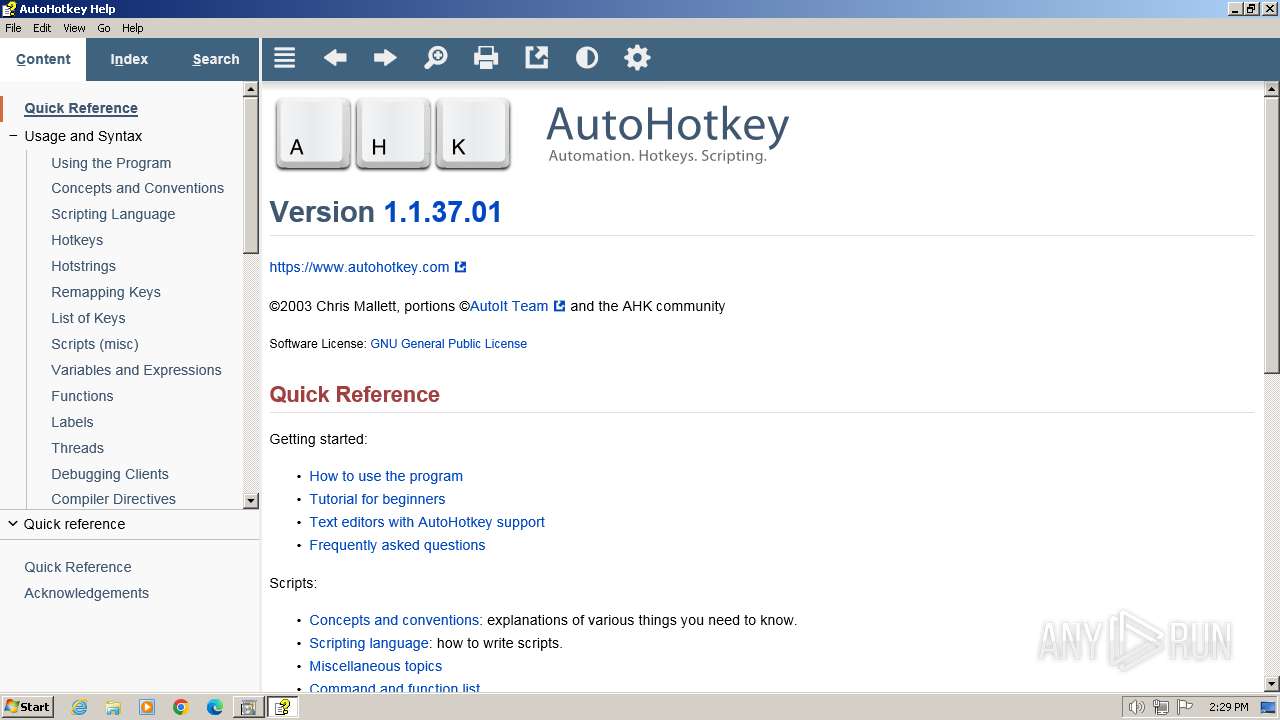The height and width of the screenshot is (720, 1280).
Task: Open Concepts and Conventions in sidebar
Action: click(x=137, y=188)
